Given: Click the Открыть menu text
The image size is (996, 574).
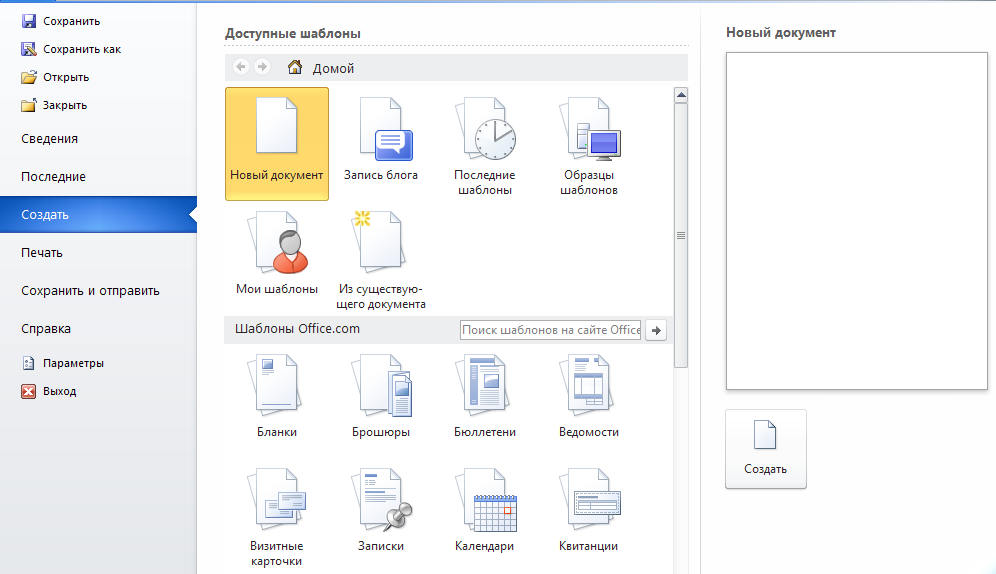Looking at the screenshot, I should pyautogui.click(x=66, y=77).
